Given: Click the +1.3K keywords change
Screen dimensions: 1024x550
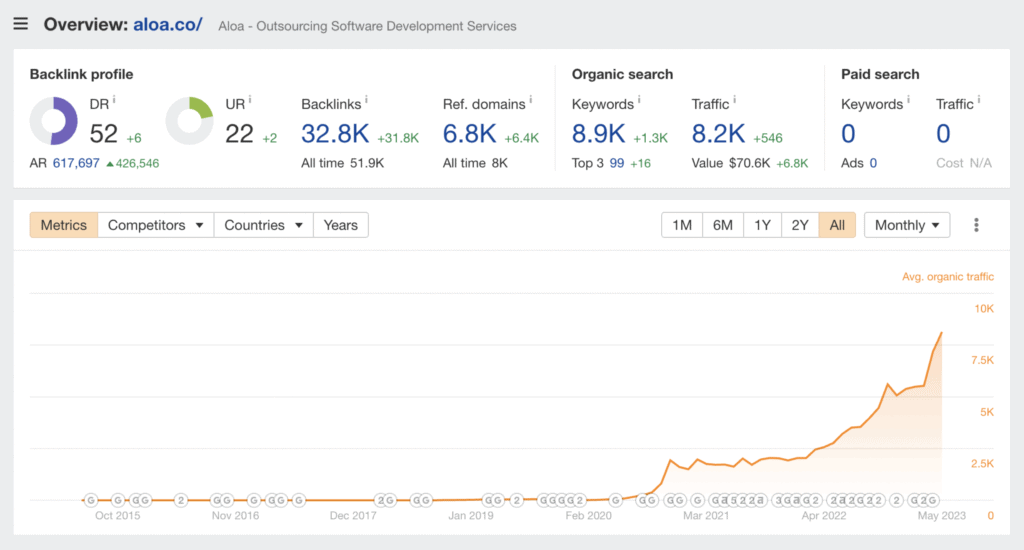Looking at the screenshot, I should coord(650,138).
